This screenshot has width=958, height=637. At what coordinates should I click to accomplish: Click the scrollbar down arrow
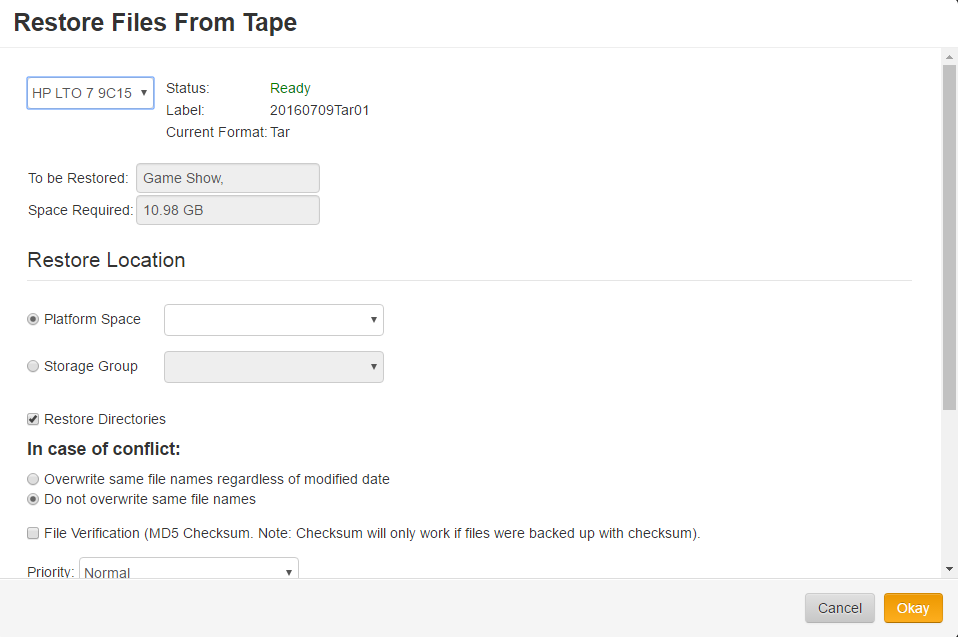pyautogui.click(x=949, y=569)
